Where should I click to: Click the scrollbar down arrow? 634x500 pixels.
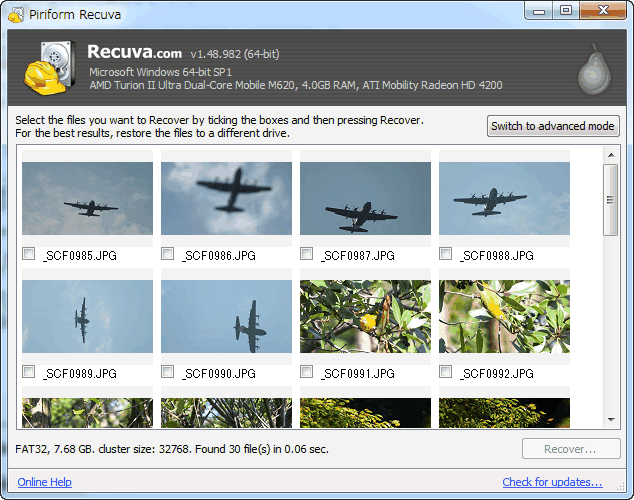tap(611, 420)
